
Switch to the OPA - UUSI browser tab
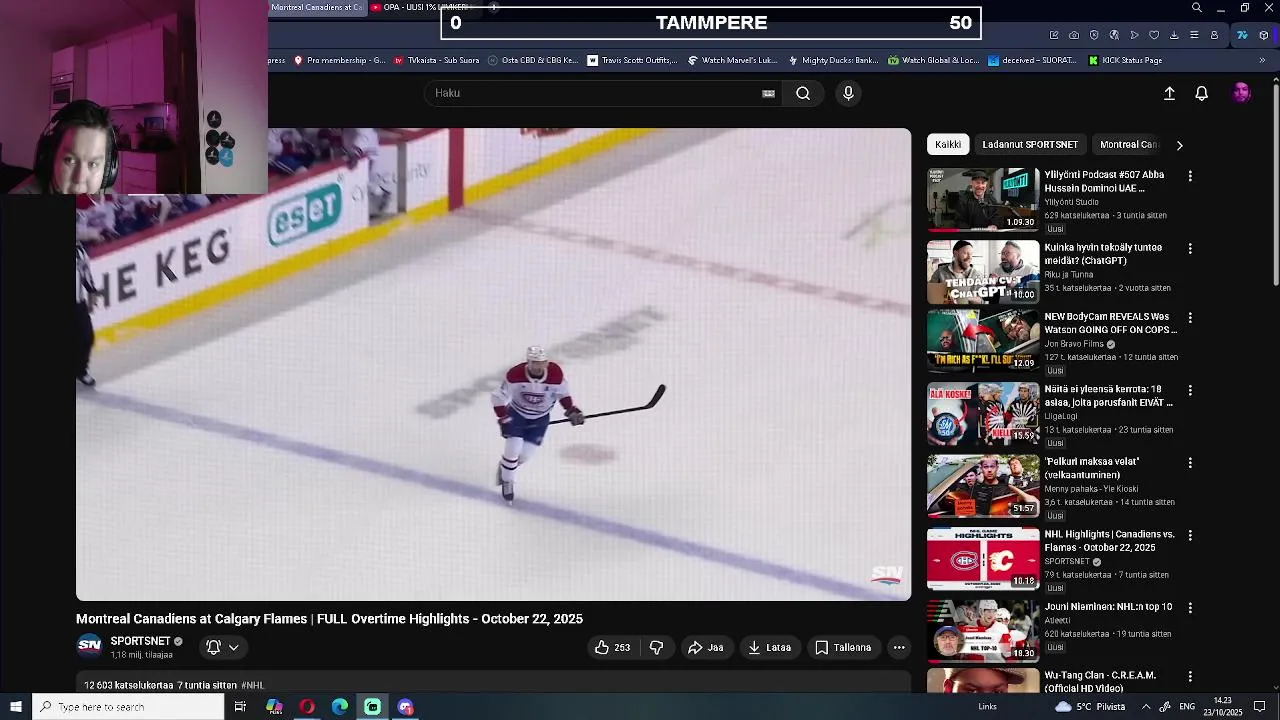point(425,8)
